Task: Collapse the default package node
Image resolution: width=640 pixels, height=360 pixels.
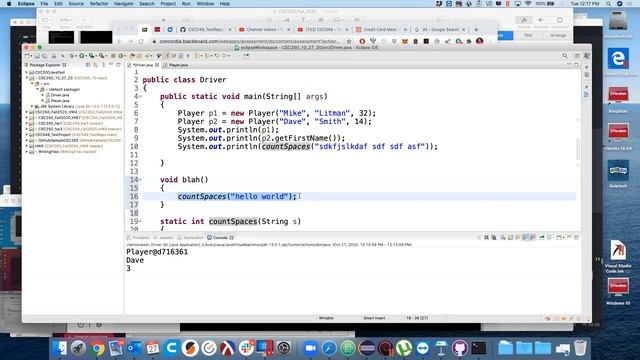Action: [x=38, y=89]
